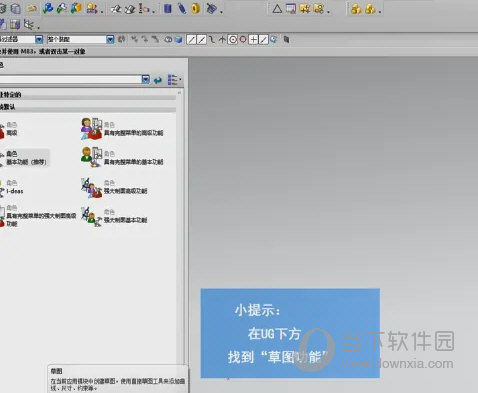The image size is (478, 393).
Task: Click the blue back arrow in roles panel
Action: tap(157, 80)
